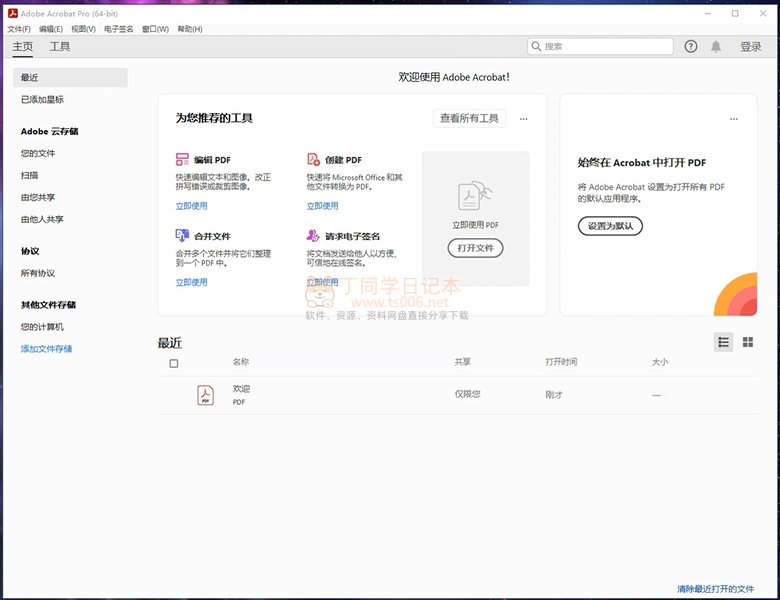Open the help question mark icon

click(x=691, y=47)
